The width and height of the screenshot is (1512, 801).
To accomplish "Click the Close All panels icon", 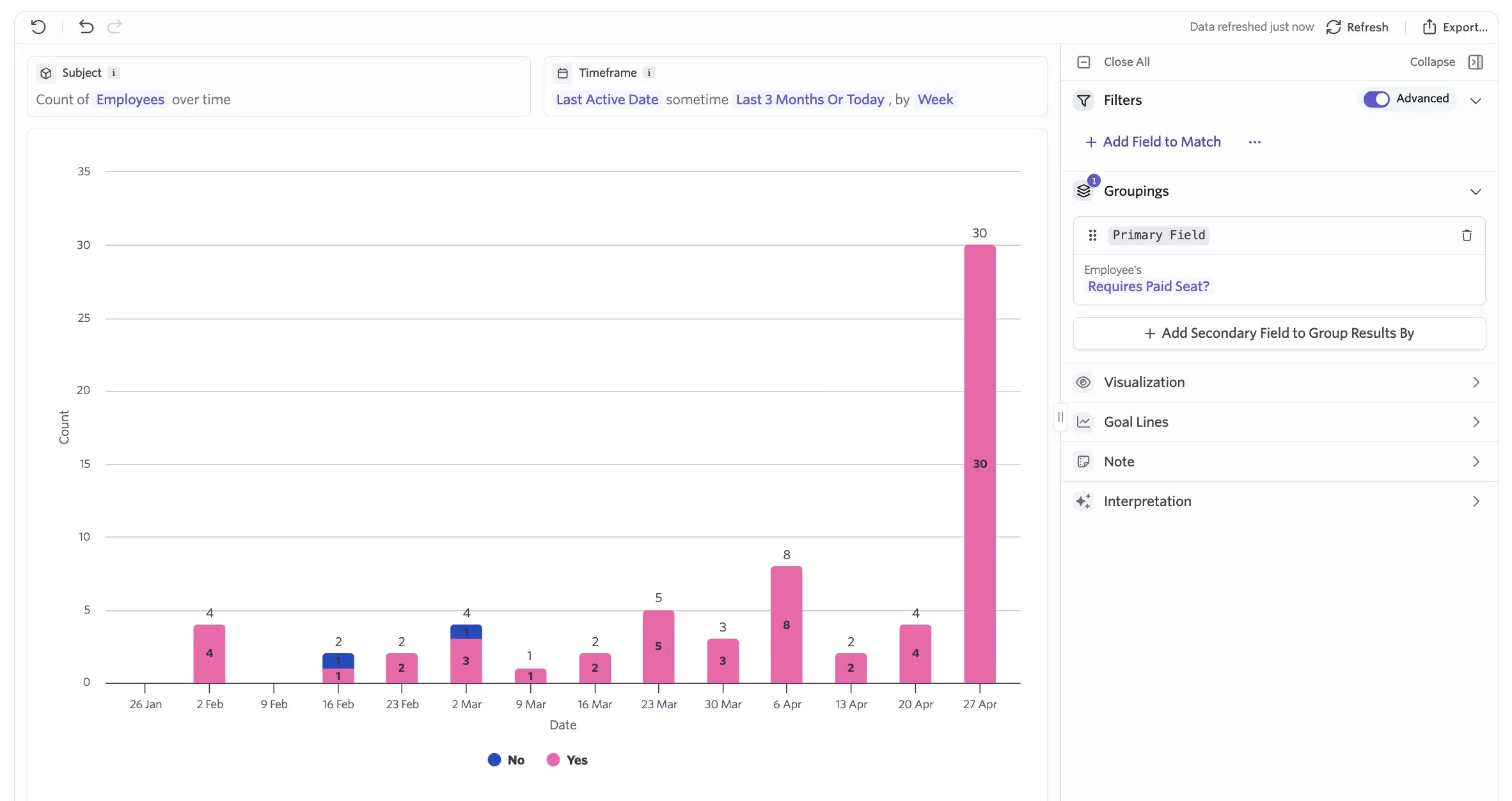I will click(1083, 62).
